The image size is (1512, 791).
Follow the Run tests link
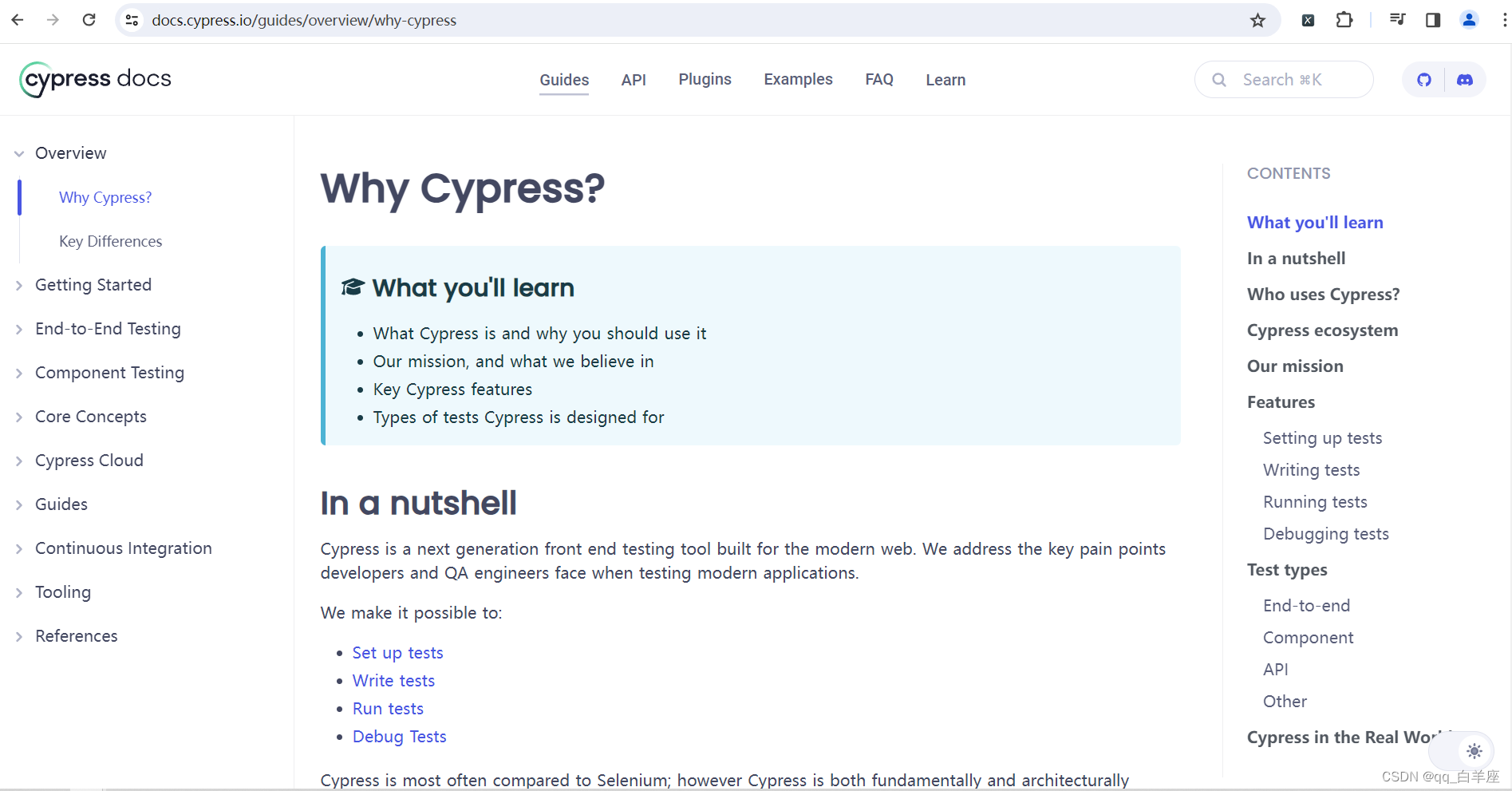388,709
